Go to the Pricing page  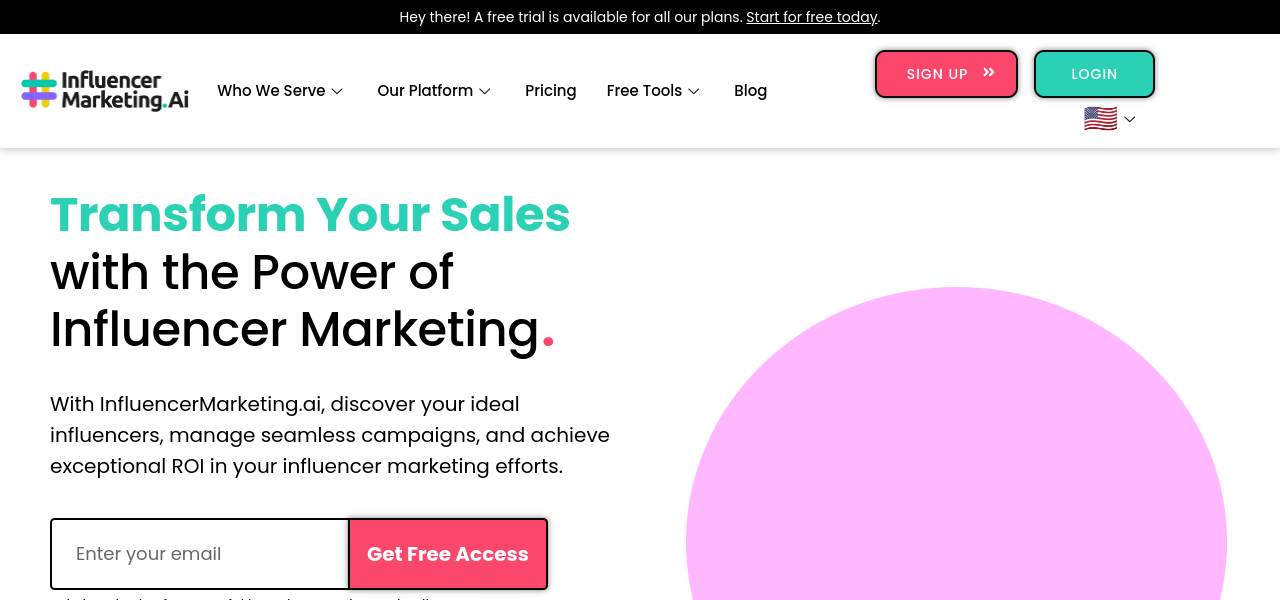551,91
